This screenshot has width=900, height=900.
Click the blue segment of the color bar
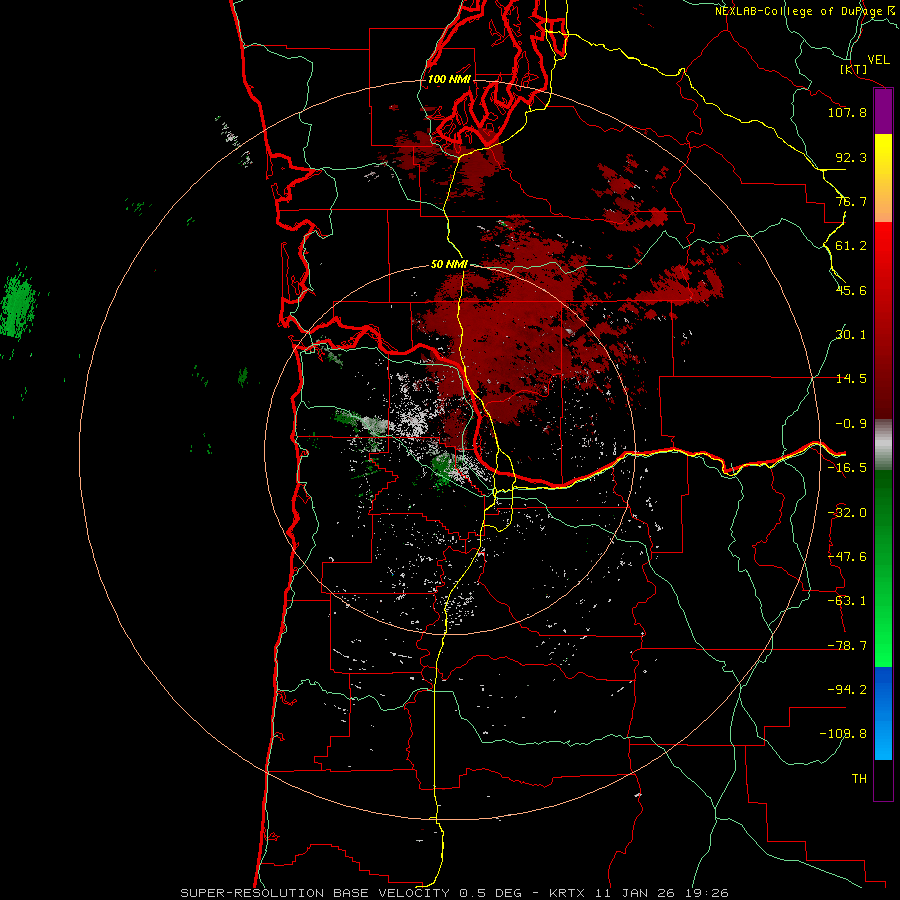[x=883, y=713]
